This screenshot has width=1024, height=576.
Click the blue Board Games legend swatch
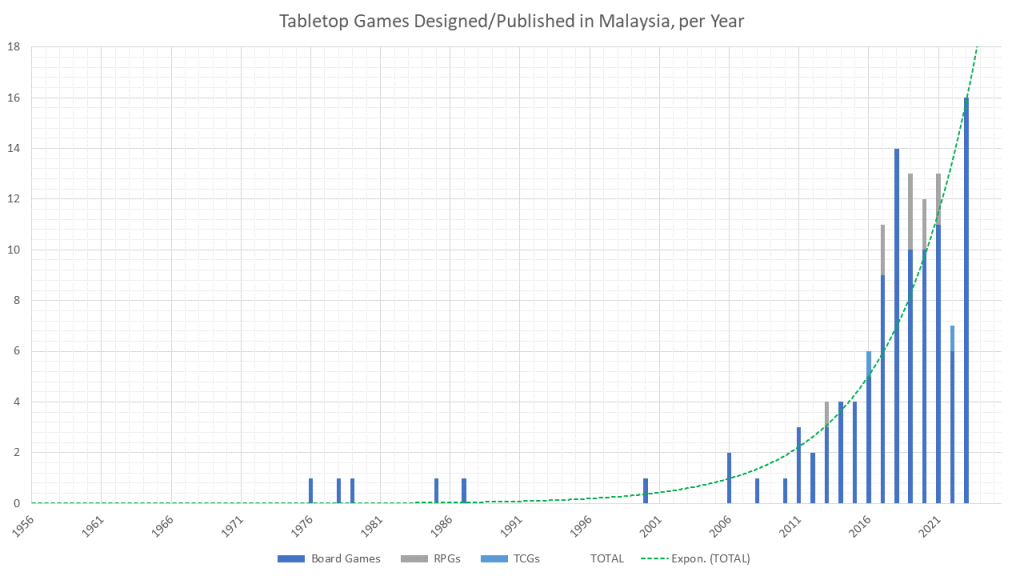(x=291, y=558)
